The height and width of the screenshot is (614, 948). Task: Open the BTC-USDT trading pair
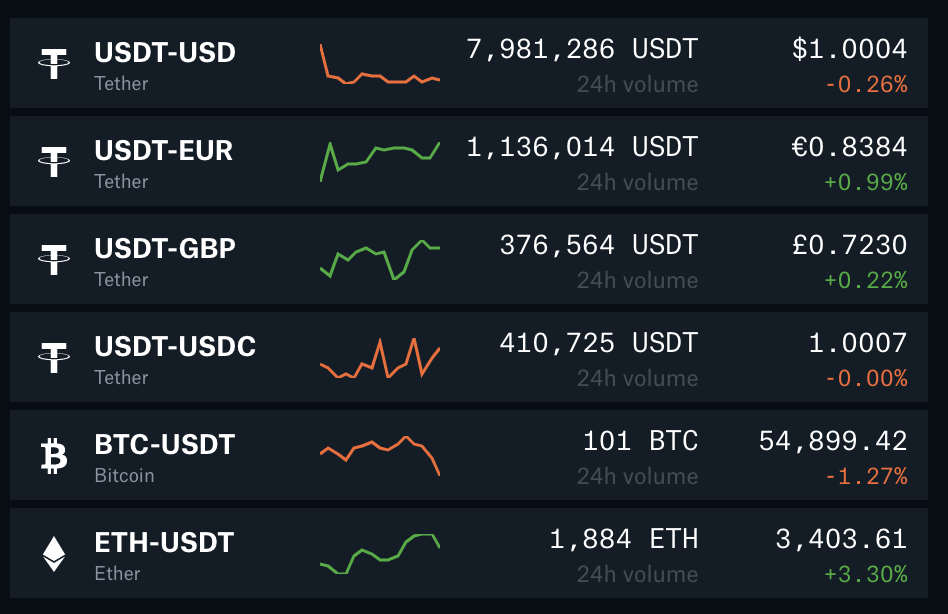pyautogui.click(x=164, y=444)
